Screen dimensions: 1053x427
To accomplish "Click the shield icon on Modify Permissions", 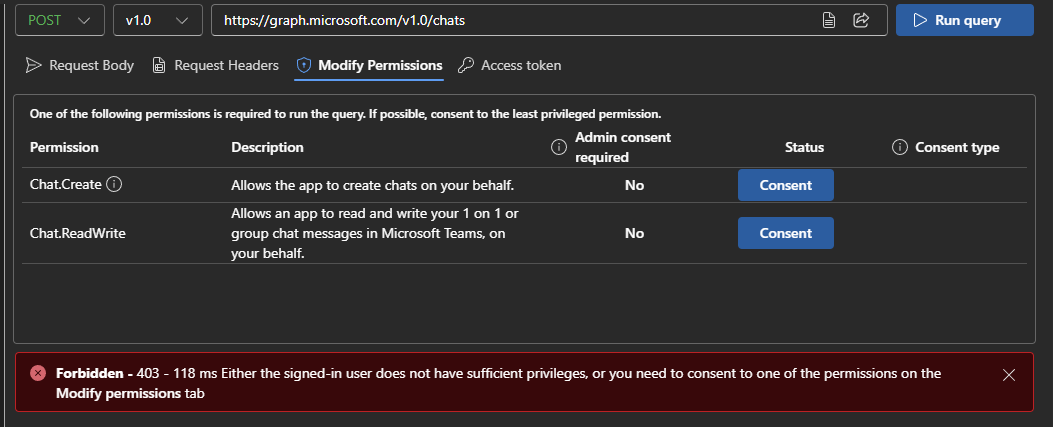I will [x=303, y=65].
